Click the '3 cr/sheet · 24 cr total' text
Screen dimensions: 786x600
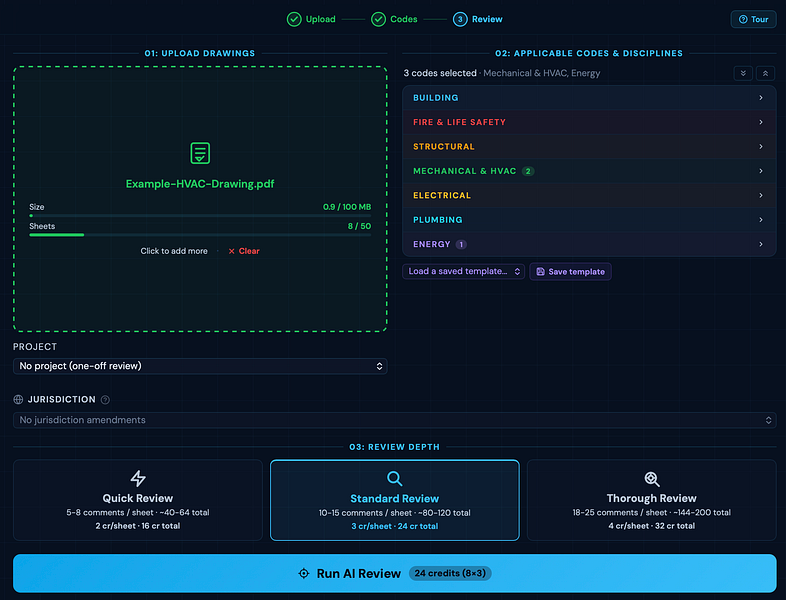395,526
